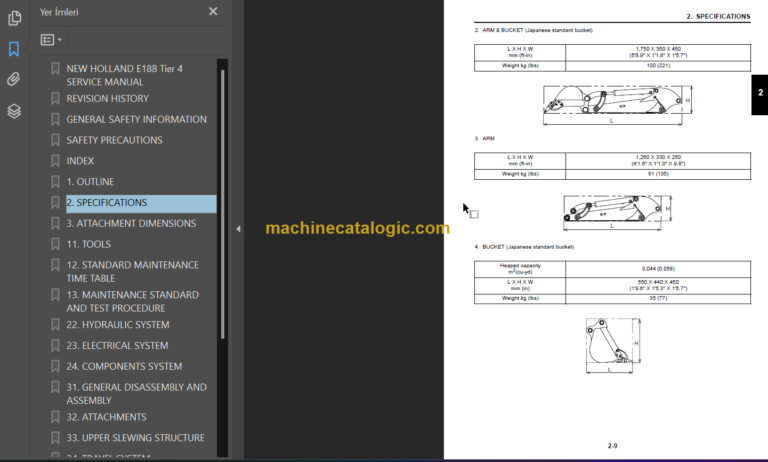Image resolution: width=768 pixels, height=462 pixels.
Task: Open the layers panel icon
Action: click(14, 111)
